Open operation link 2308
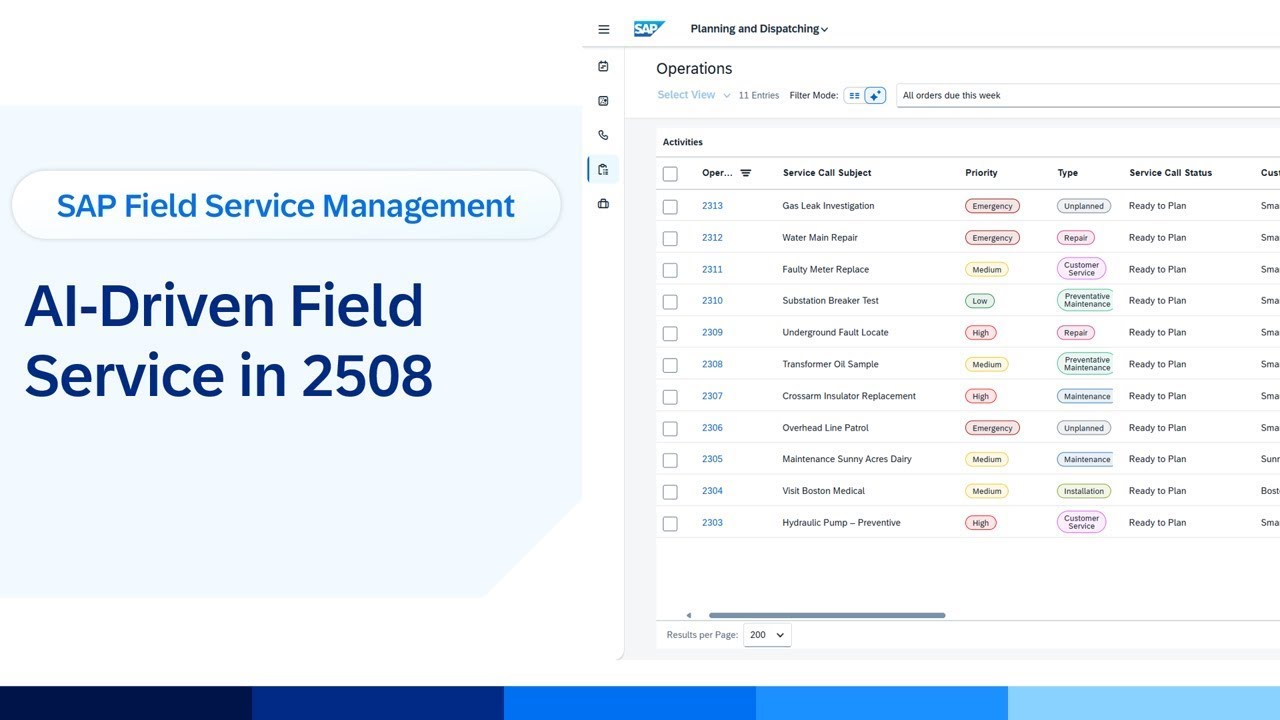Image resolution: width=1280 pixels, height=720 pixels. [x=712, y=364]
